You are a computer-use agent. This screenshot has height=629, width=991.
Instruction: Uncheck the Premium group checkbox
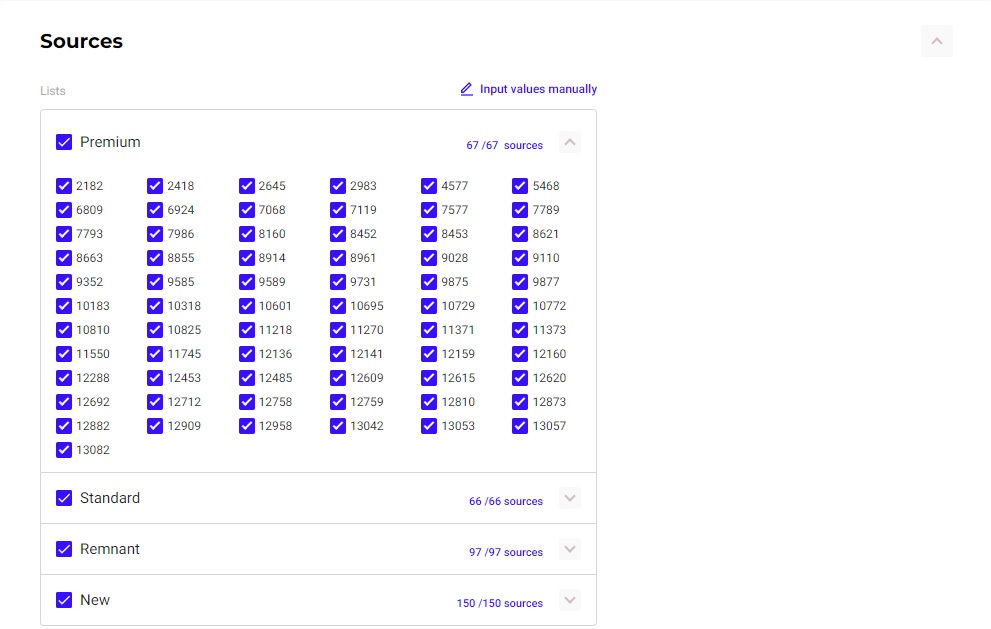(x=64, y=142)
